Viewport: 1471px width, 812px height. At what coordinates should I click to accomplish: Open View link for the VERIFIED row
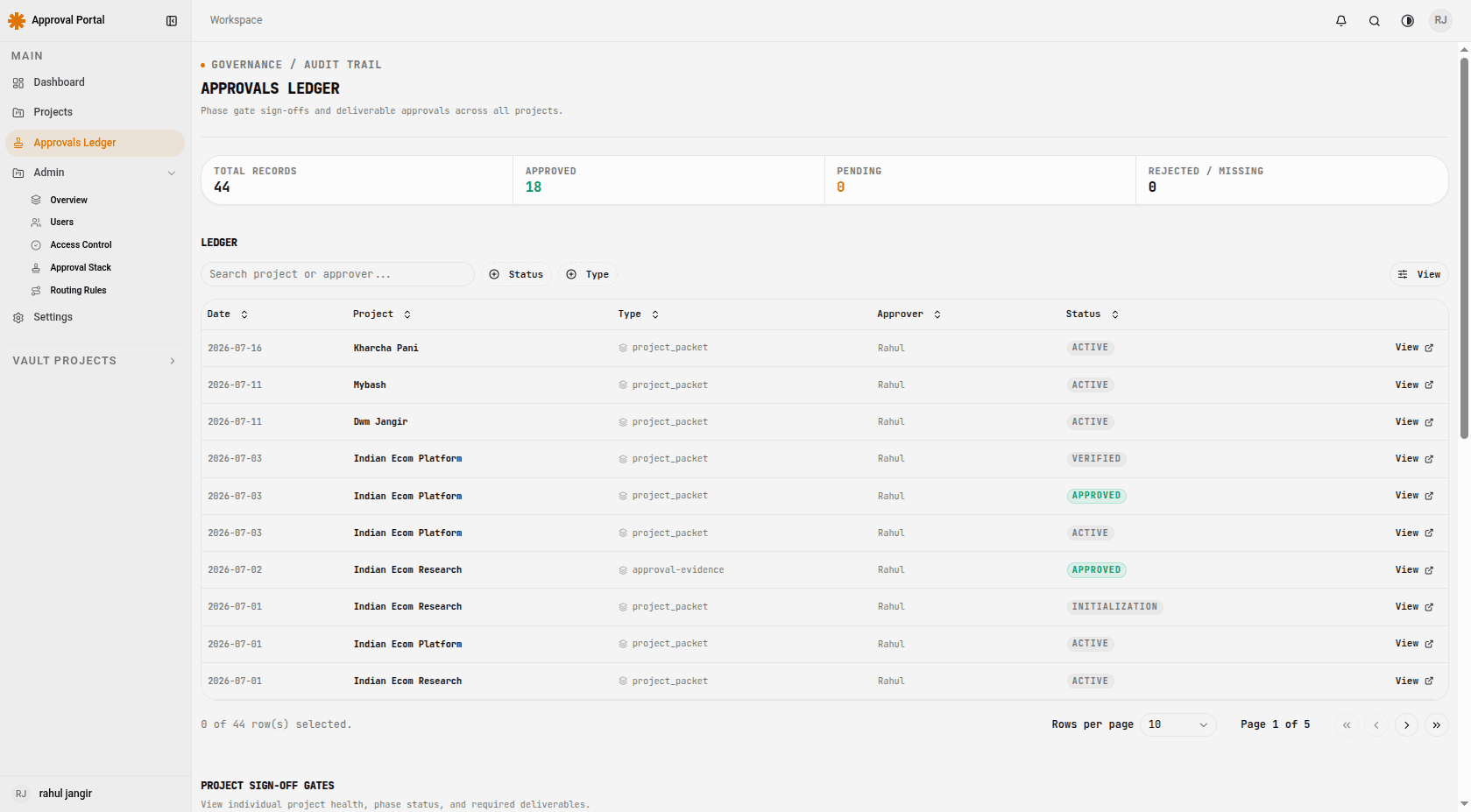click(1414, 459)
